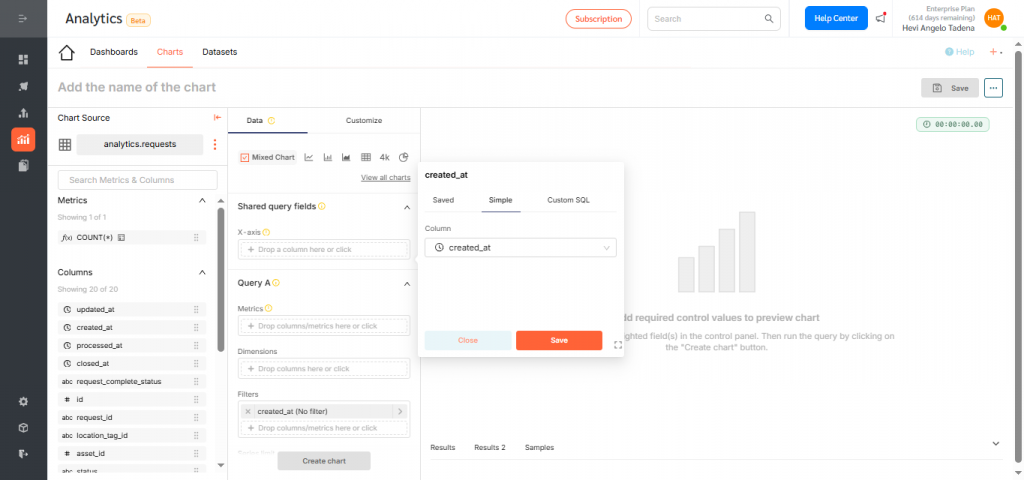This screenshot has width=1024, height=480.
Task: Click the announcements megaphone icon
Action: tap(880, 18)
